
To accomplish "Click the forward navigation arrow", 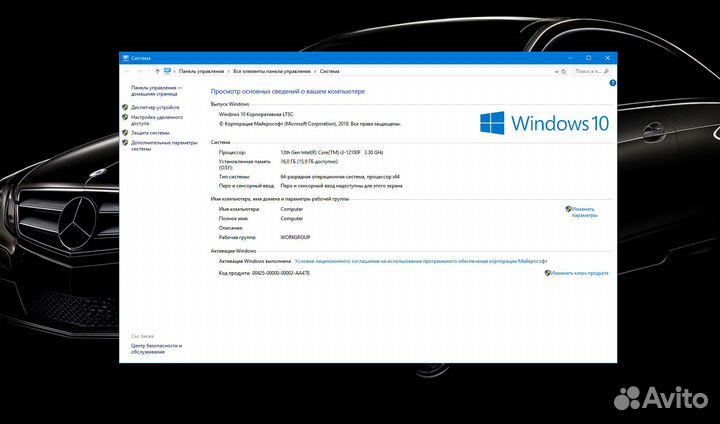I will tap(140, 72).
